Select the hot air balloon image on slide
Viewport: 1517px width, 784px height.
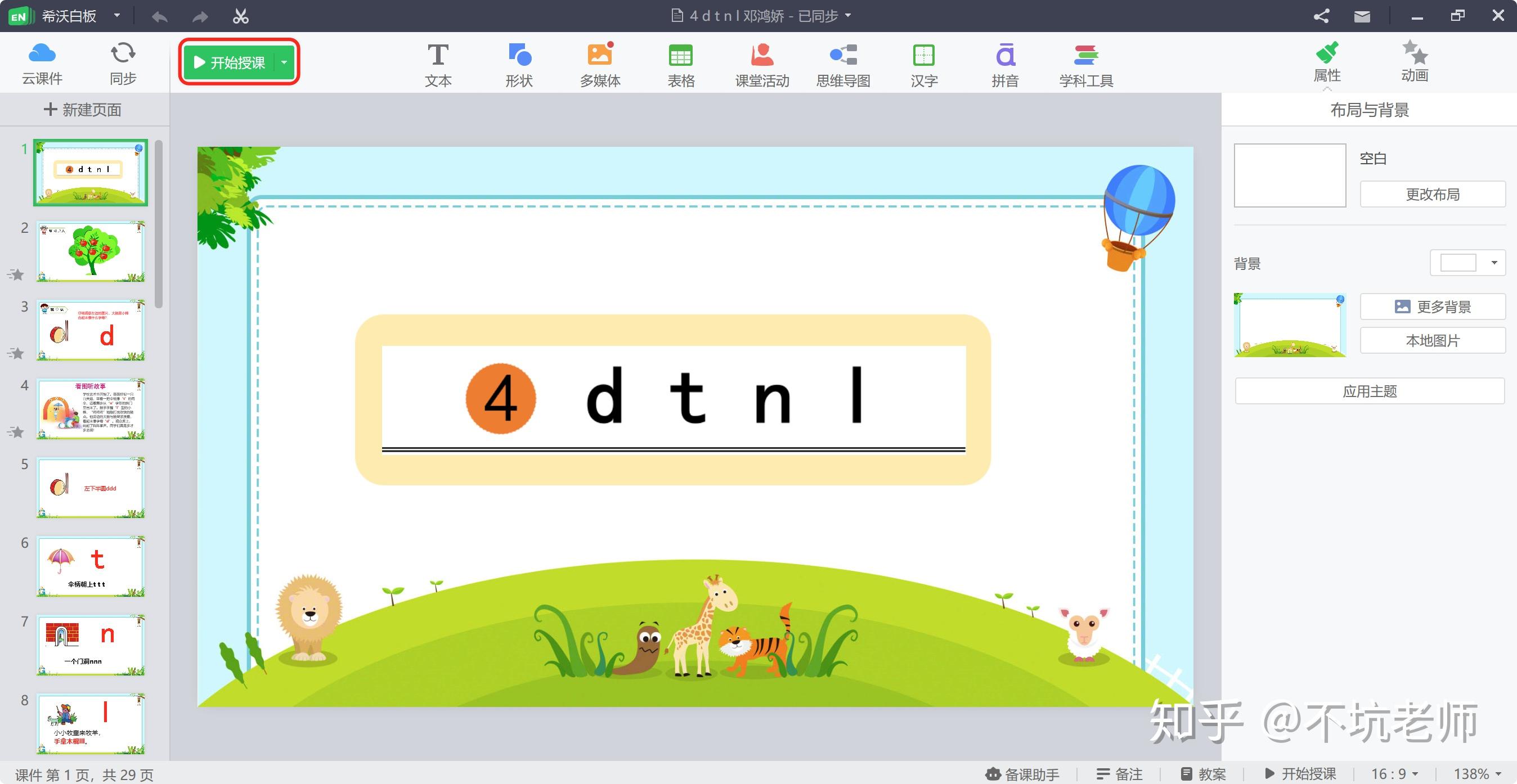point(1138,218)
